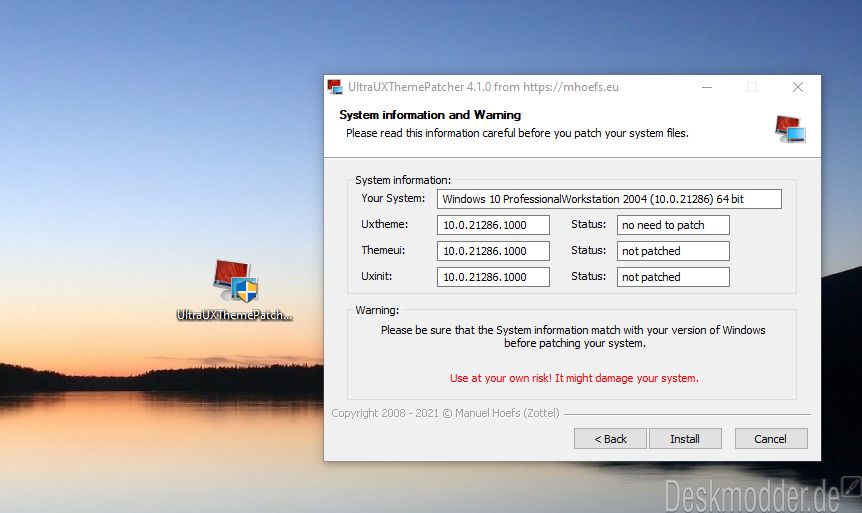The height and width of the screenshot is (513, 862).
Task: Click the 'Your System:' label
Action: [x=393, y=198]
